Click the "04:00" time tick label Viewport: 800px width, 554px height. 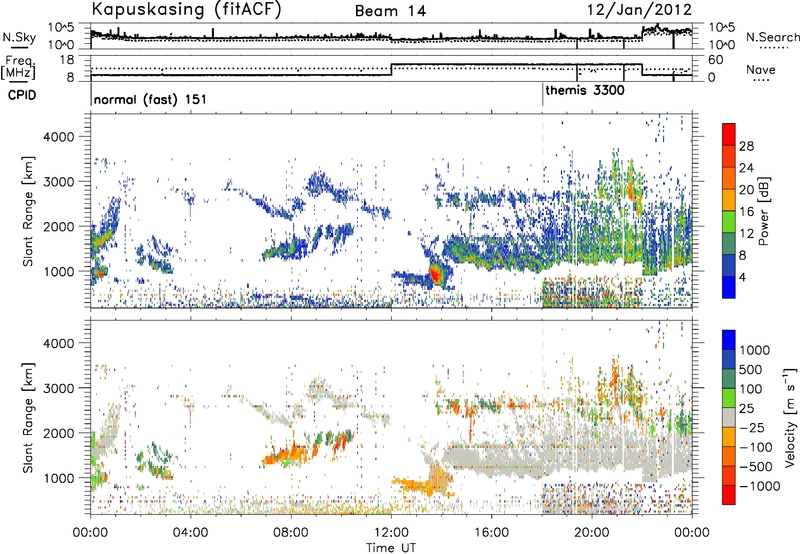(x=190, y=533)
